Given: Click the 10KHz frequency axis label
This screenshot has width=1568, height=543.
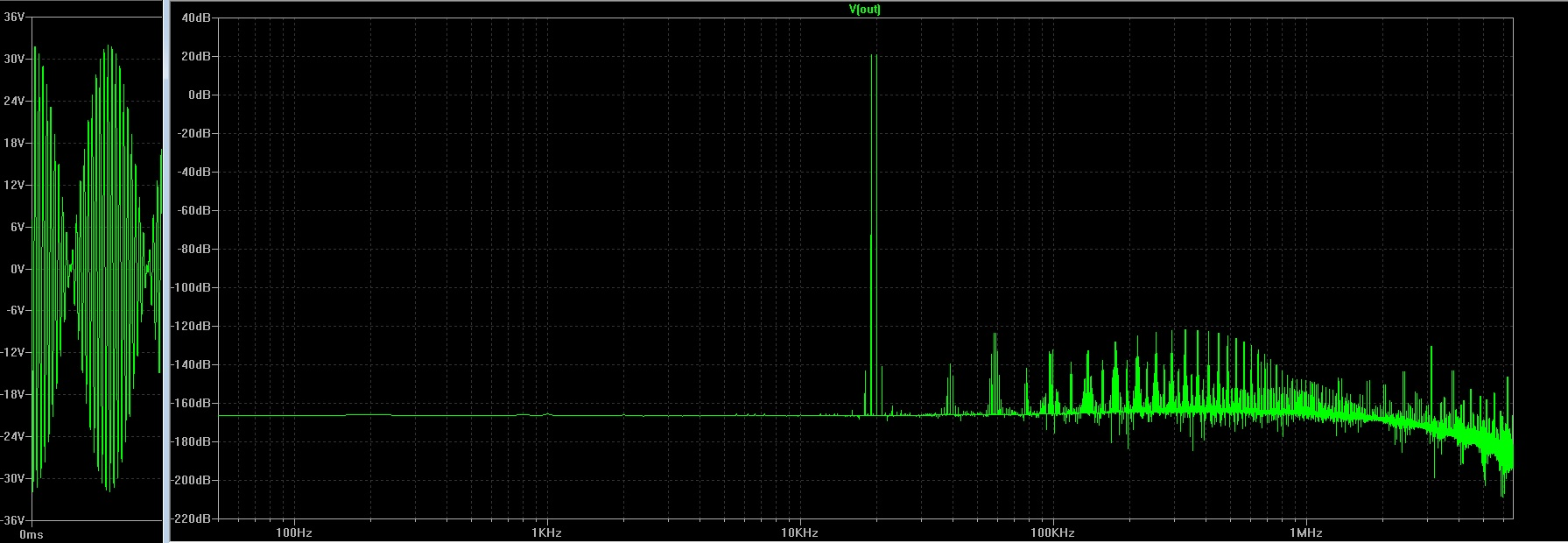Looking at the screenshot, I should (x=800, y=532).
